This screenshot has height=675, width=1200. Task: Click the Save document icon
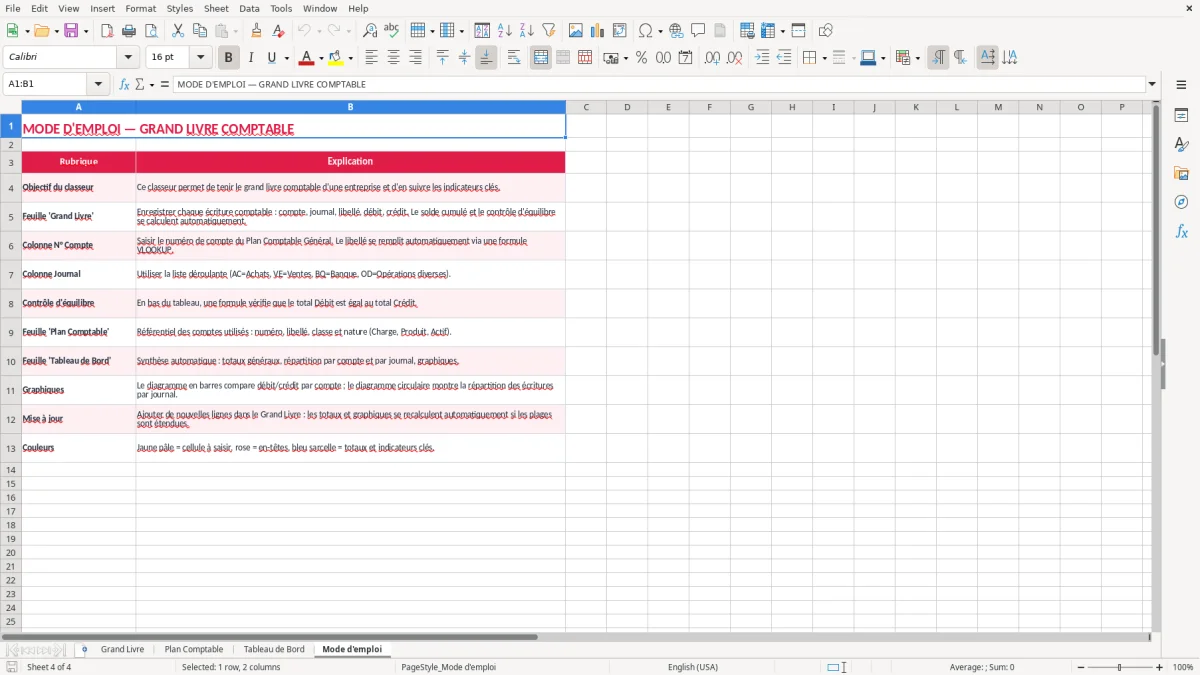71,31
